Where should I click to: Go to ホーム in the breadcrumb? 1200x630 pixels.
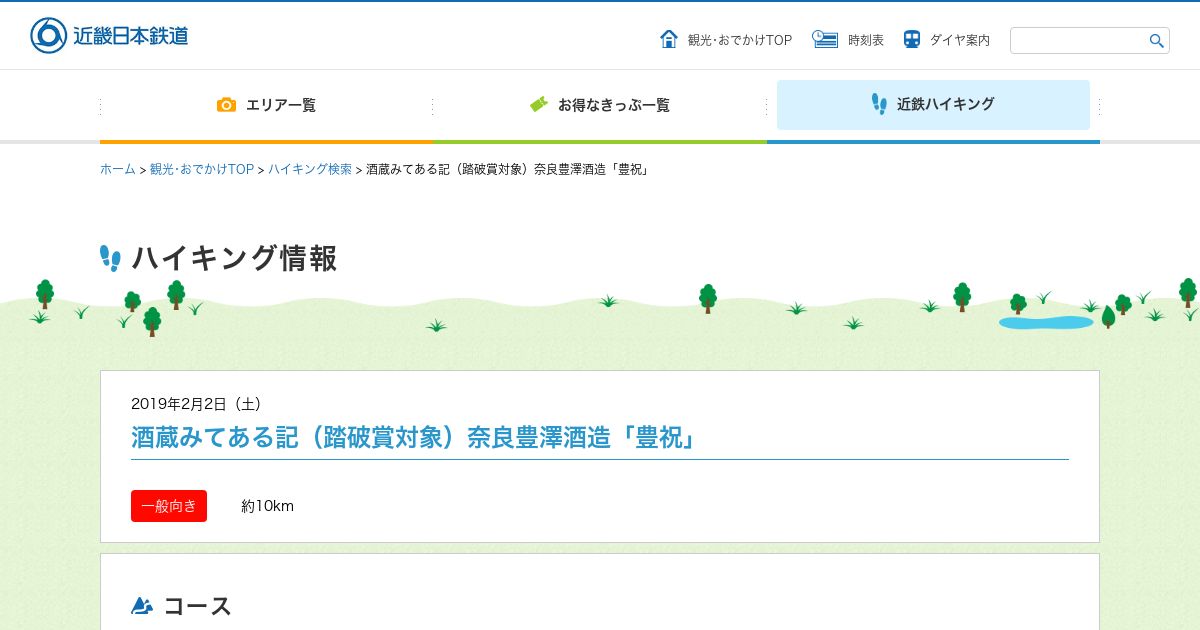coord(117,170)
